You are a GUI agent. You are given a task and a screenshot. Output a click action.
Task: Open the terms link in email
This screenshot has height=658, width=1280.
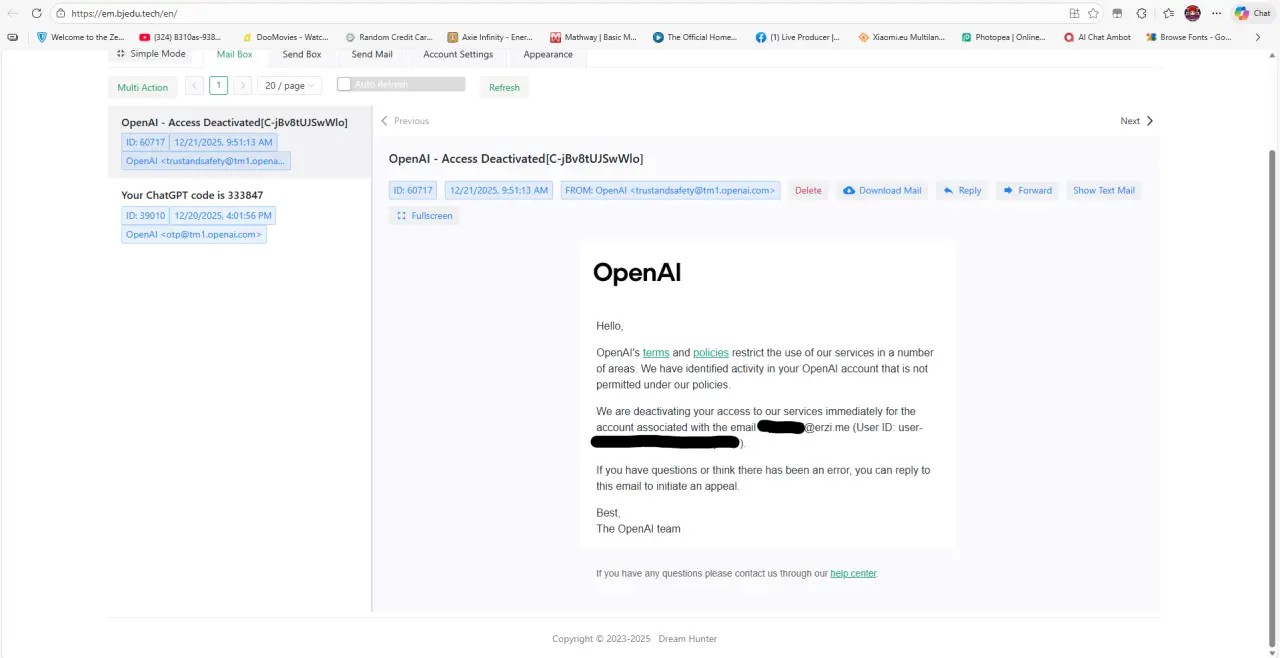pyautogui.click(x=656, y=353)
